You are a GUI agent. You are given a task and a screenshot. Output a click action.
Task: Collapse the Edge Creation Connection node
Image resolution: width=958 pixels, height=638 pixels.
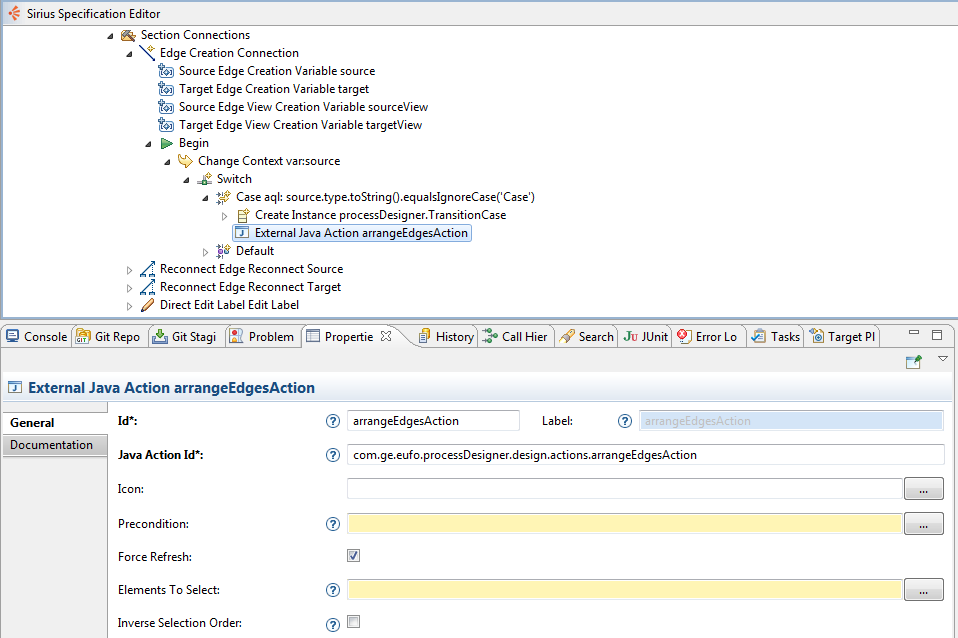click(x=129, y=54)
